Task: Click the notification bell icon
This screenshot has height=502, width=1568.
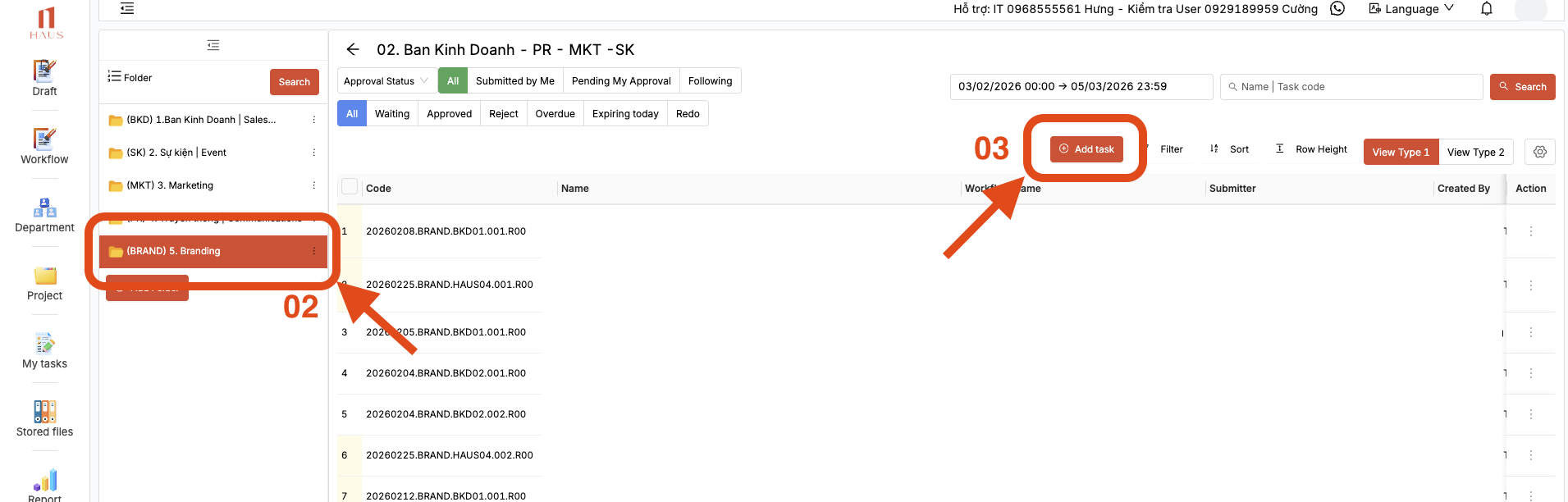Action: [x=1486, y=9]
